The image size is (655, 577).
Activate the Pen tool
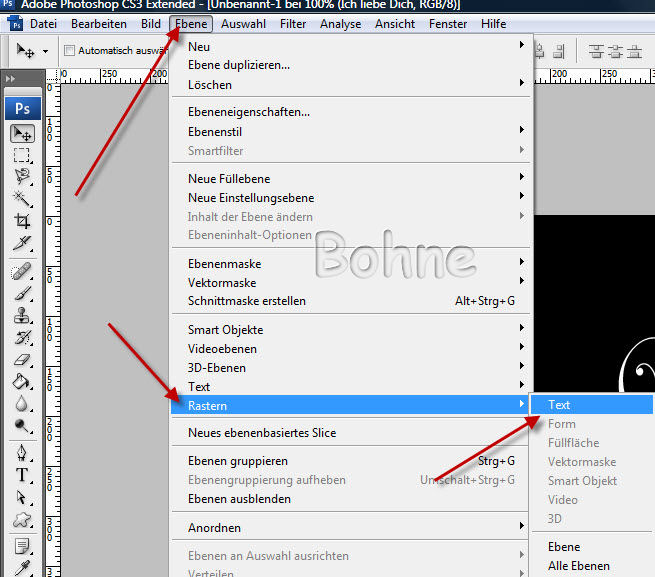[22, 453]
